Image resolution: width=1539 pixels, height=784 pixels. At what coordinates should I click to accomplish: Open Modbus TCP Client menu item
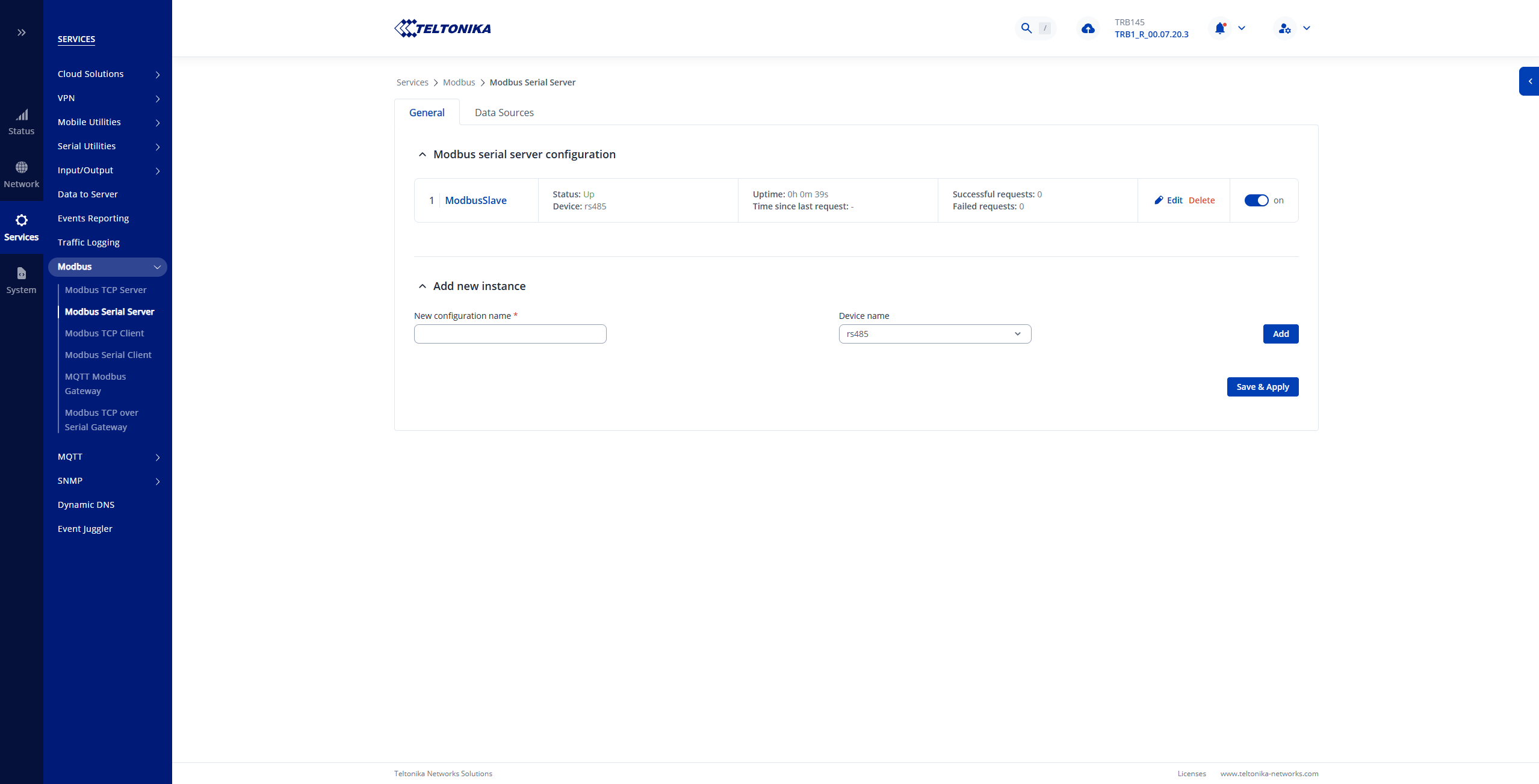coord(104,333)
